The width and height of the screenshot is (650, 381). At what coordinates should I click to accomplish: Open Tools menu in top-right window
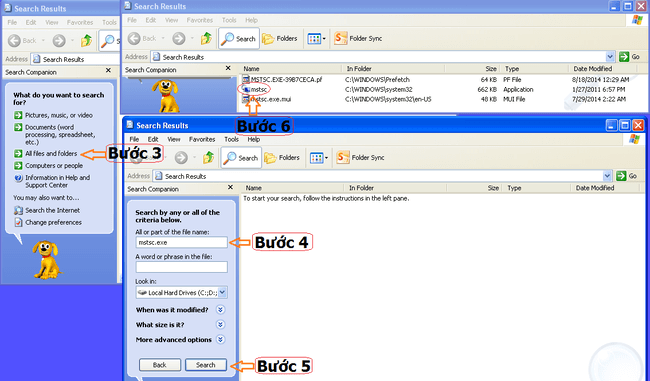click(229, 20)
